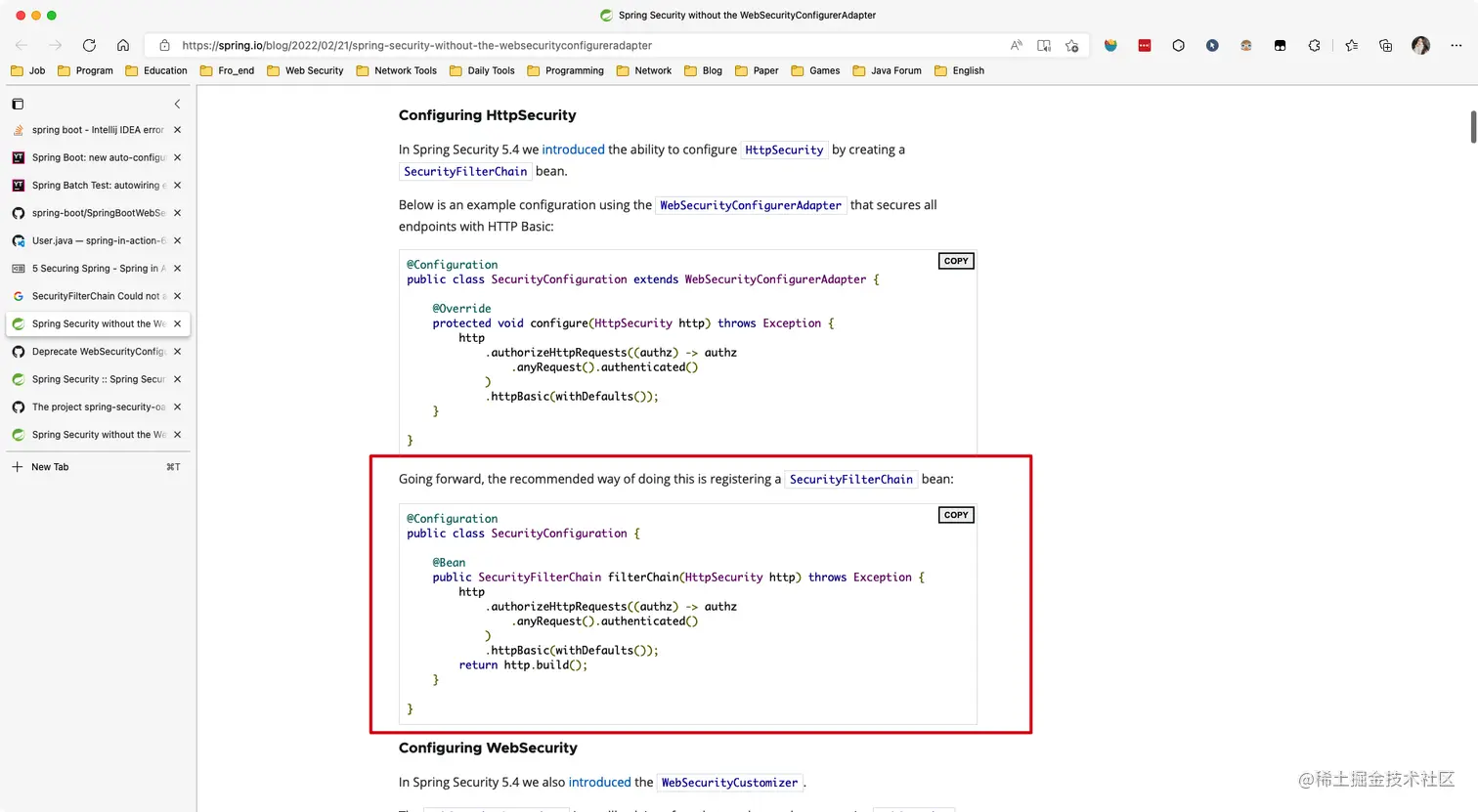Open the Programming bookmarks folder

pyautogui.click(x=566, y=70)
